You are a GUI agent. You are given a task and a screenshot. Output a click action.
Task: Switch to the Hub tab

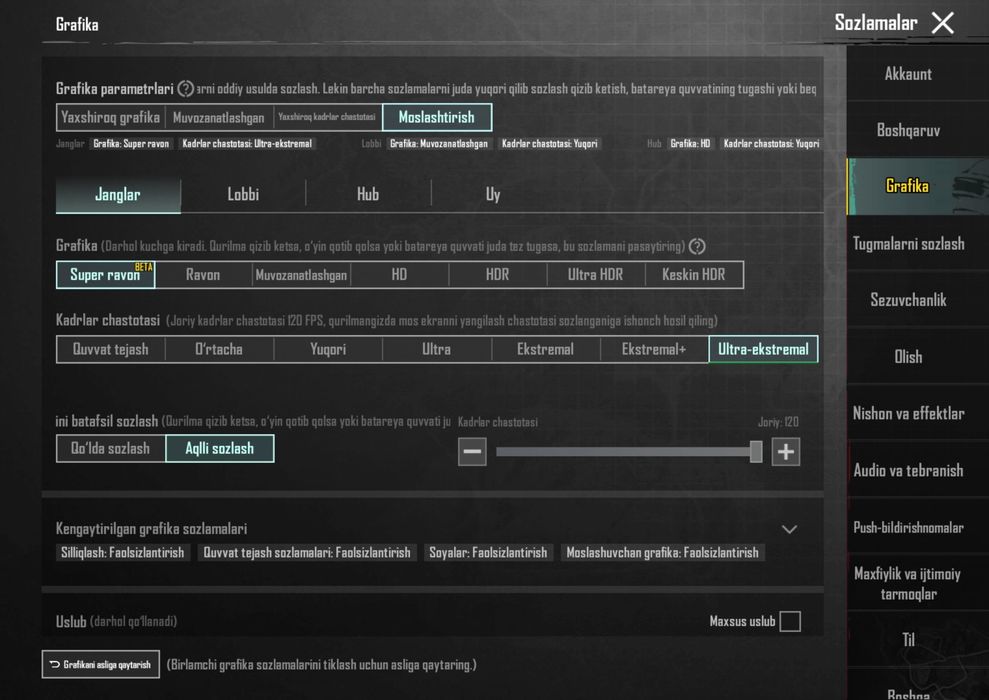pos(368,195)
